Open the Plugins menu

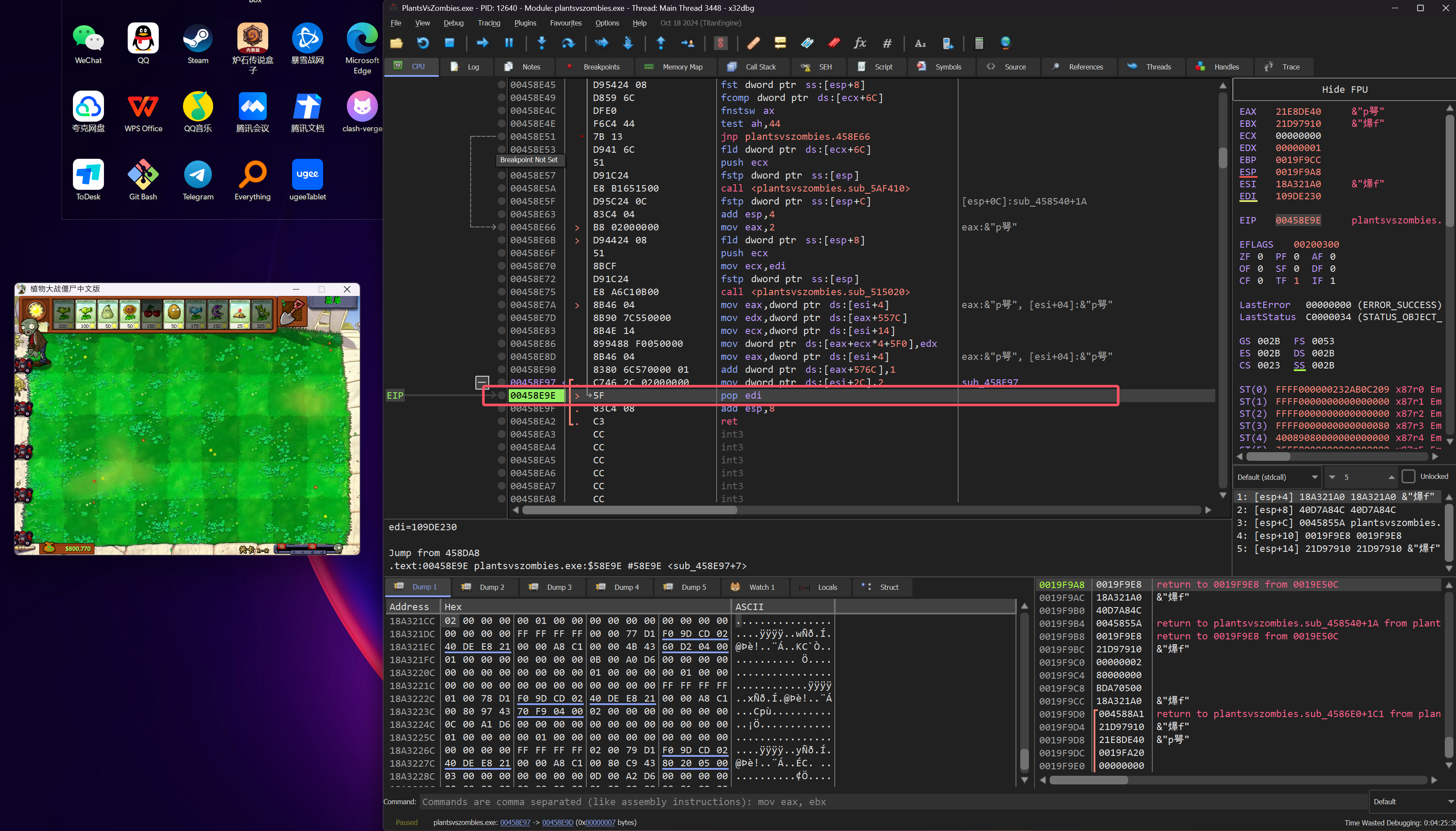coord(525,23)
